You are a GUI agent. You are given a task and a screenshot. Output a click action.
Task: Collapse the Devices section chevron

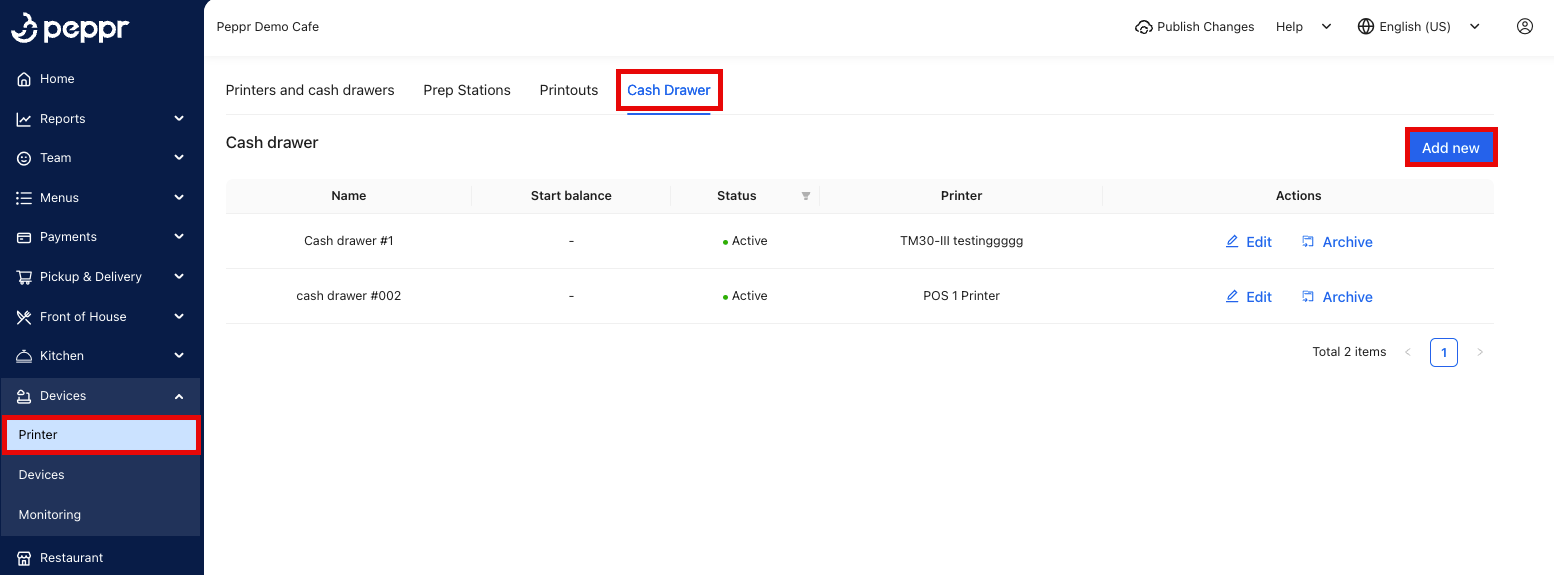179,397
